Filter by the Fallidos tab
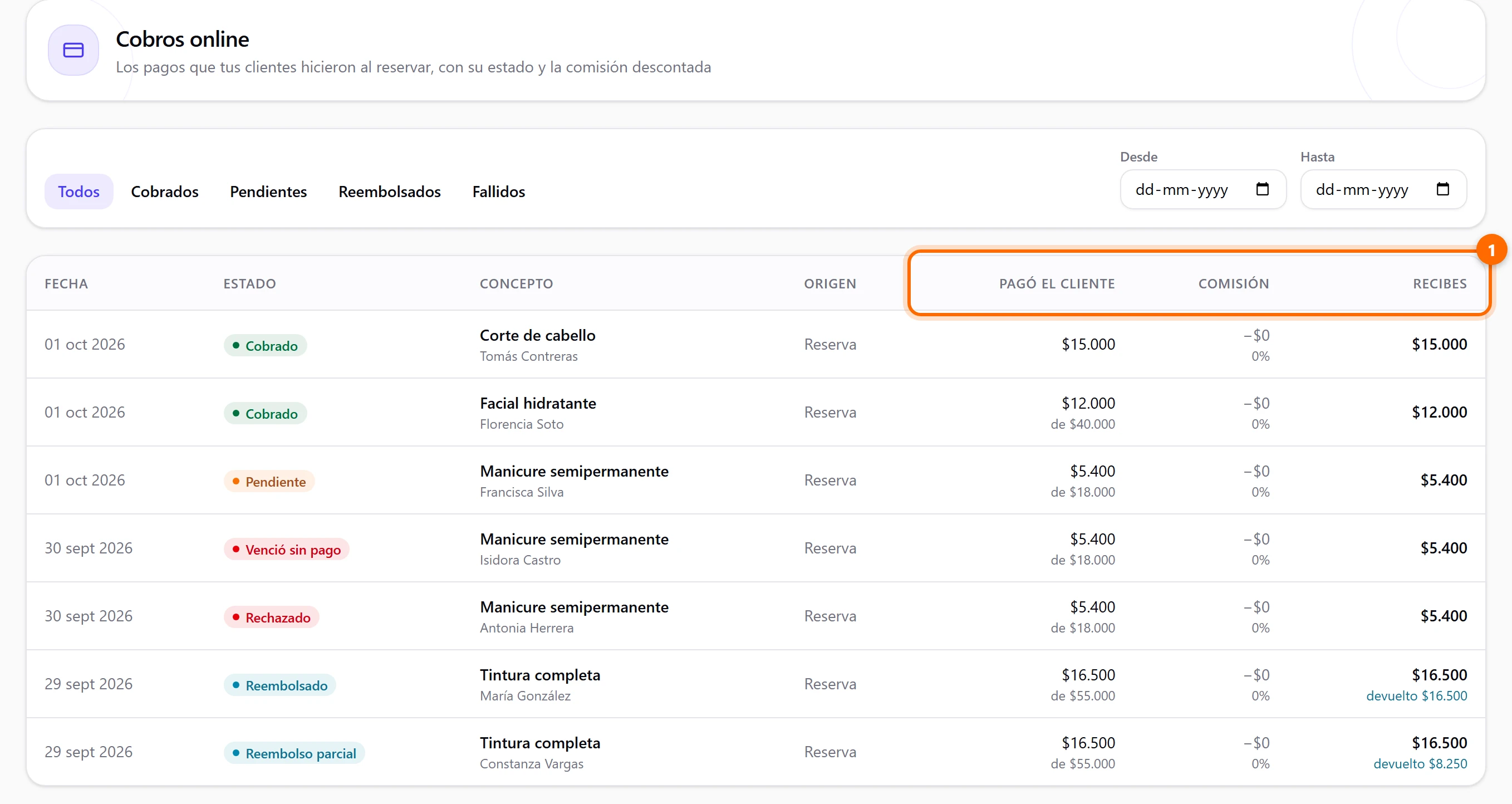Viewport: 1512px width, 804px height. [x=498, y=192]
